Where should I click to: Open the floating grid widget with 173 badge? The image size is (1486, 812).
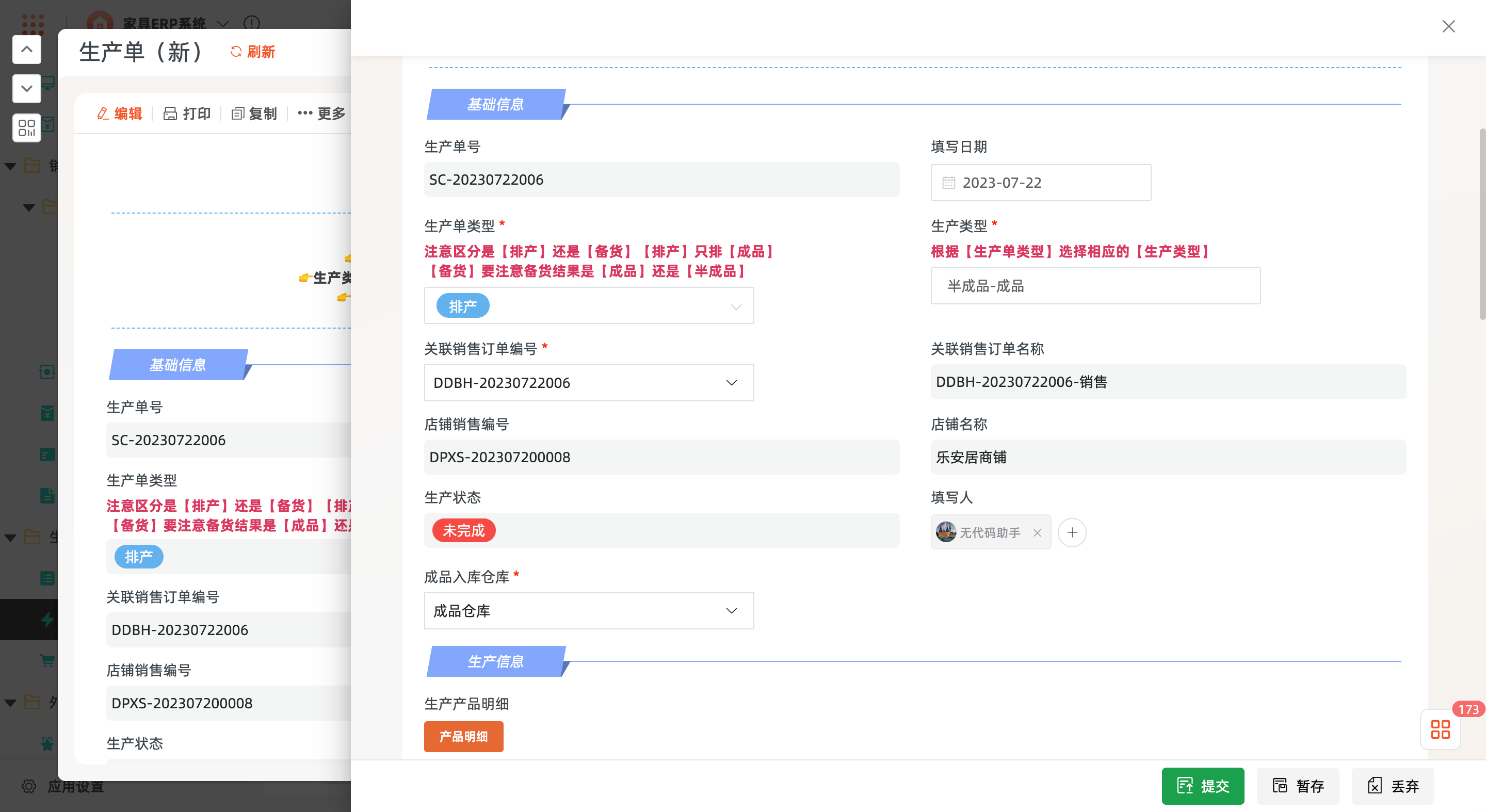click(x=1440, y=729)
